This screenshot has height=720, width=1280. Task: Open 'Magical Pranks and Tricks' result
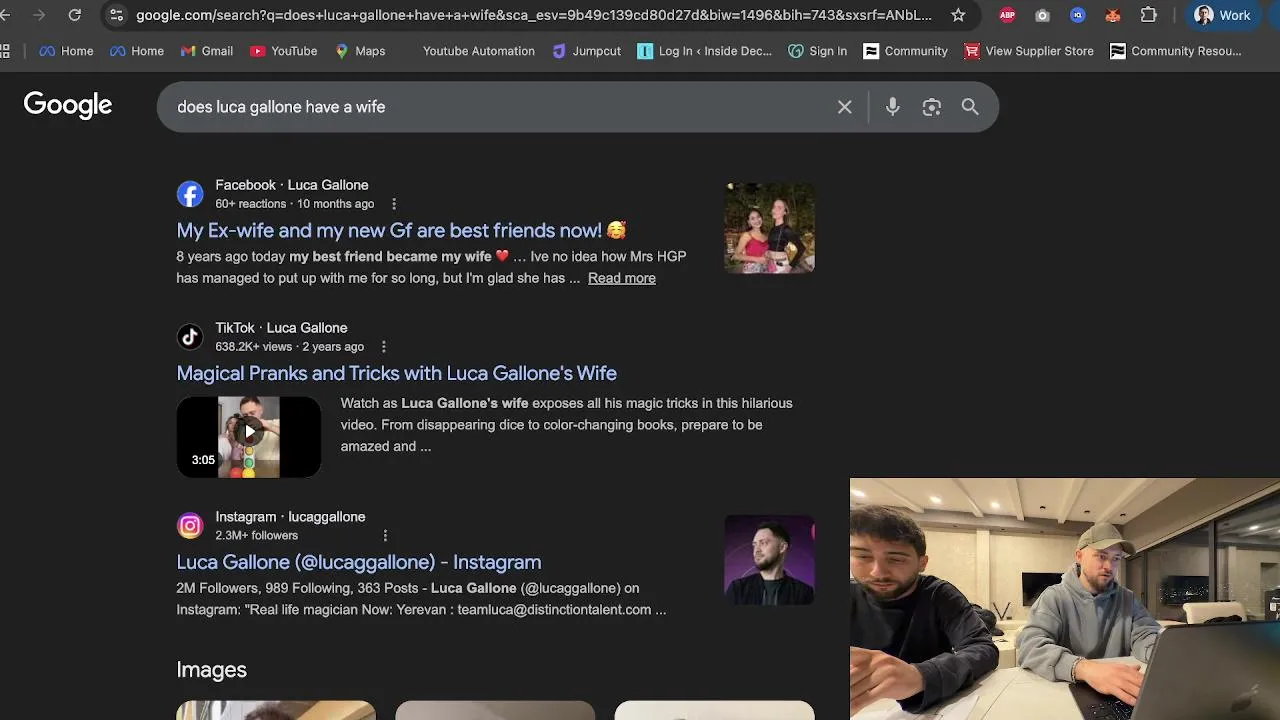click(x=396, y=373)
